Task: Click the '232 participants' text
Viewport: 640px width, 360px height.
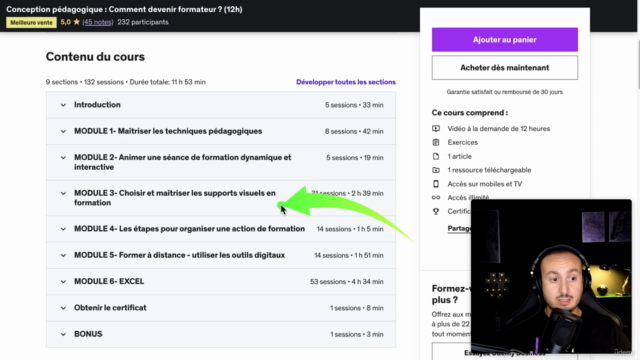Action: point(143,22)
